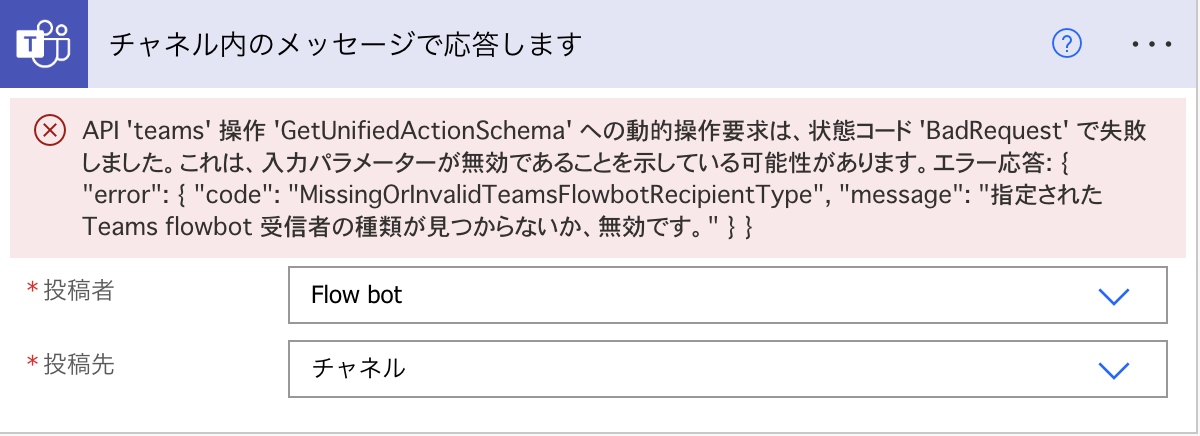Select the action title チャネル内のメッセージで応答します
Image resolution: width=1200 pixels, height=436 pixels.
(x=345, y=44)
